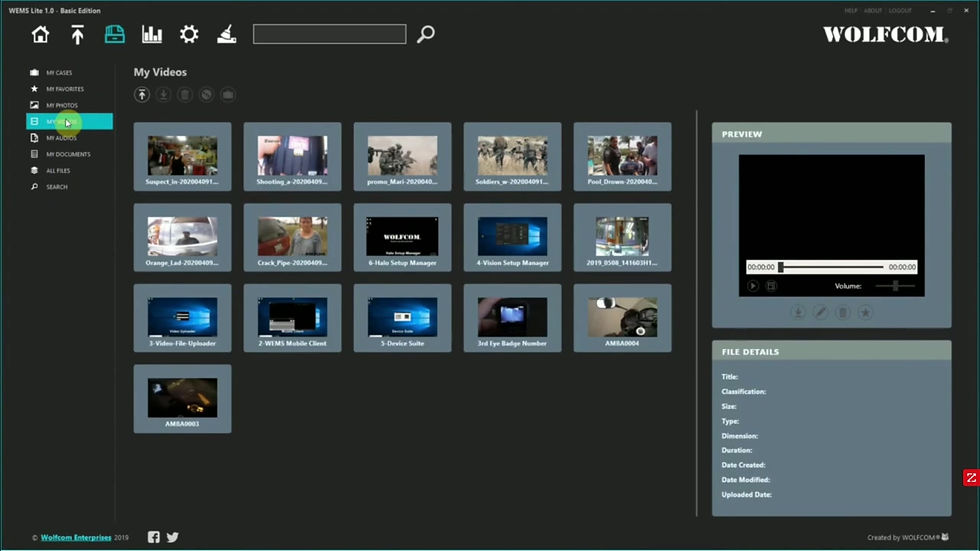Click the red icon at right edge
The width and height of the screenshot is (980, 551).
(x=971, y=478)
